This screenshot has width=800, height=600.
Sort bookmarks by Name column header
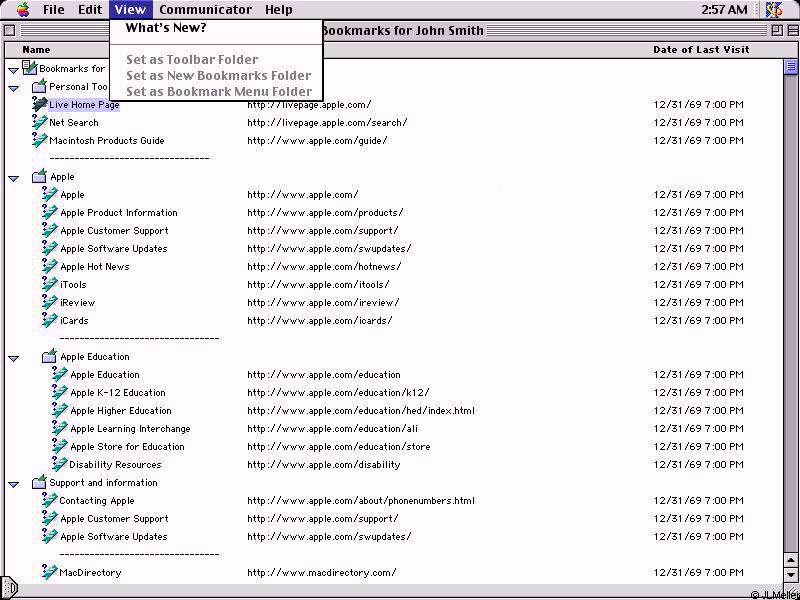tap(36, 49)
